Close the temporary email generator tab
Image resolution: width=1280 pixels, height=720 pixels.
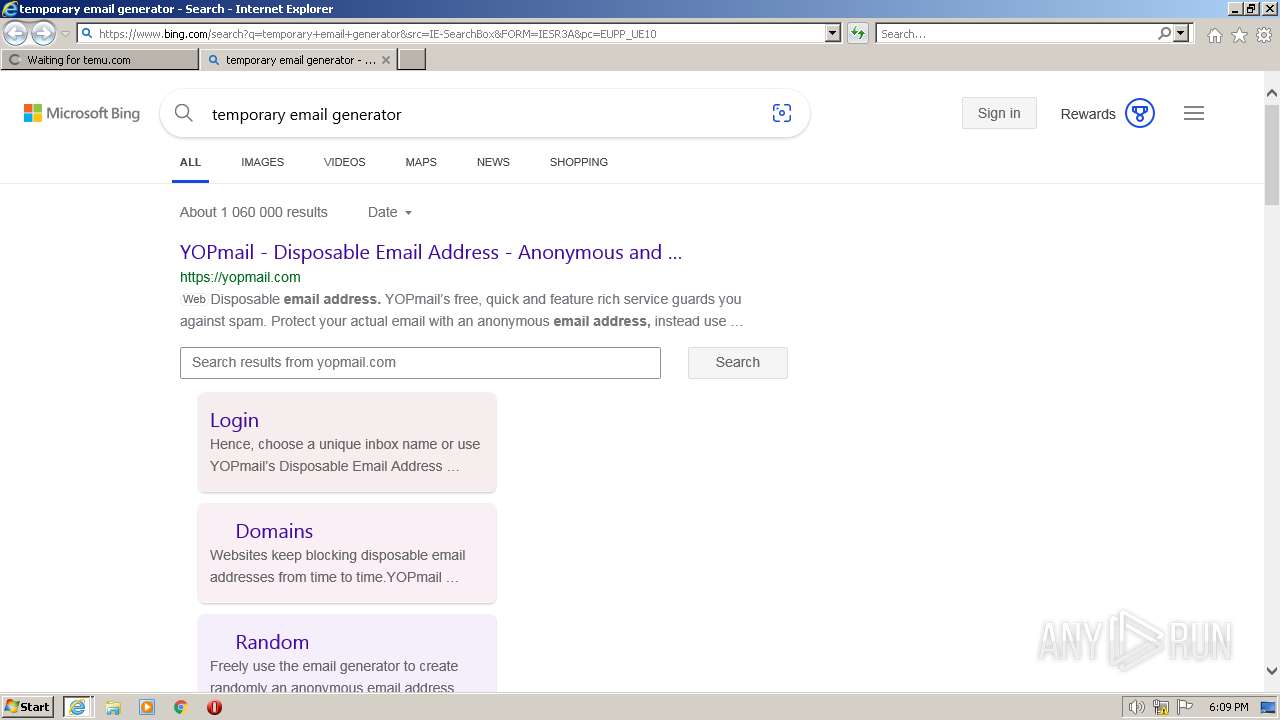[x=386, y=60]
